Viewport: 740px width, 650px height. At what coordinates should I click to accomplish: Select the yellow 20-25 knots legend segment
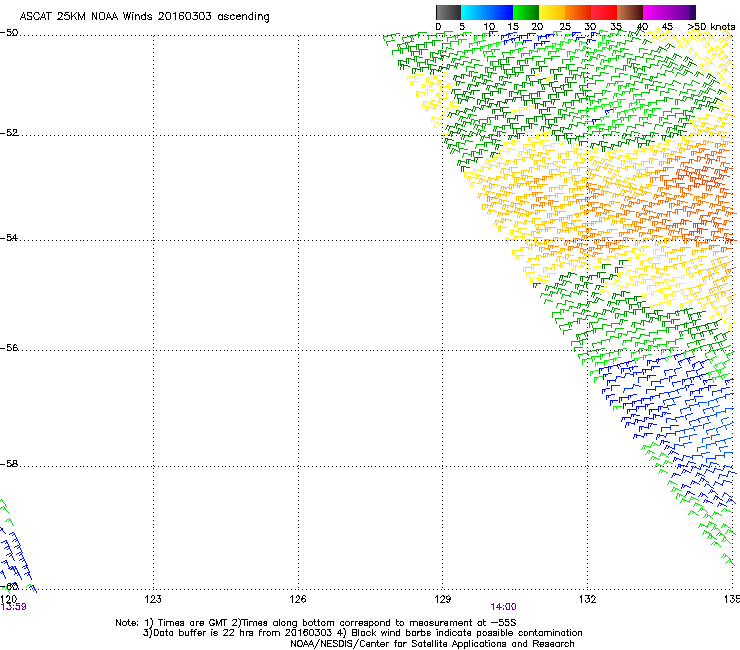[552, 12]
